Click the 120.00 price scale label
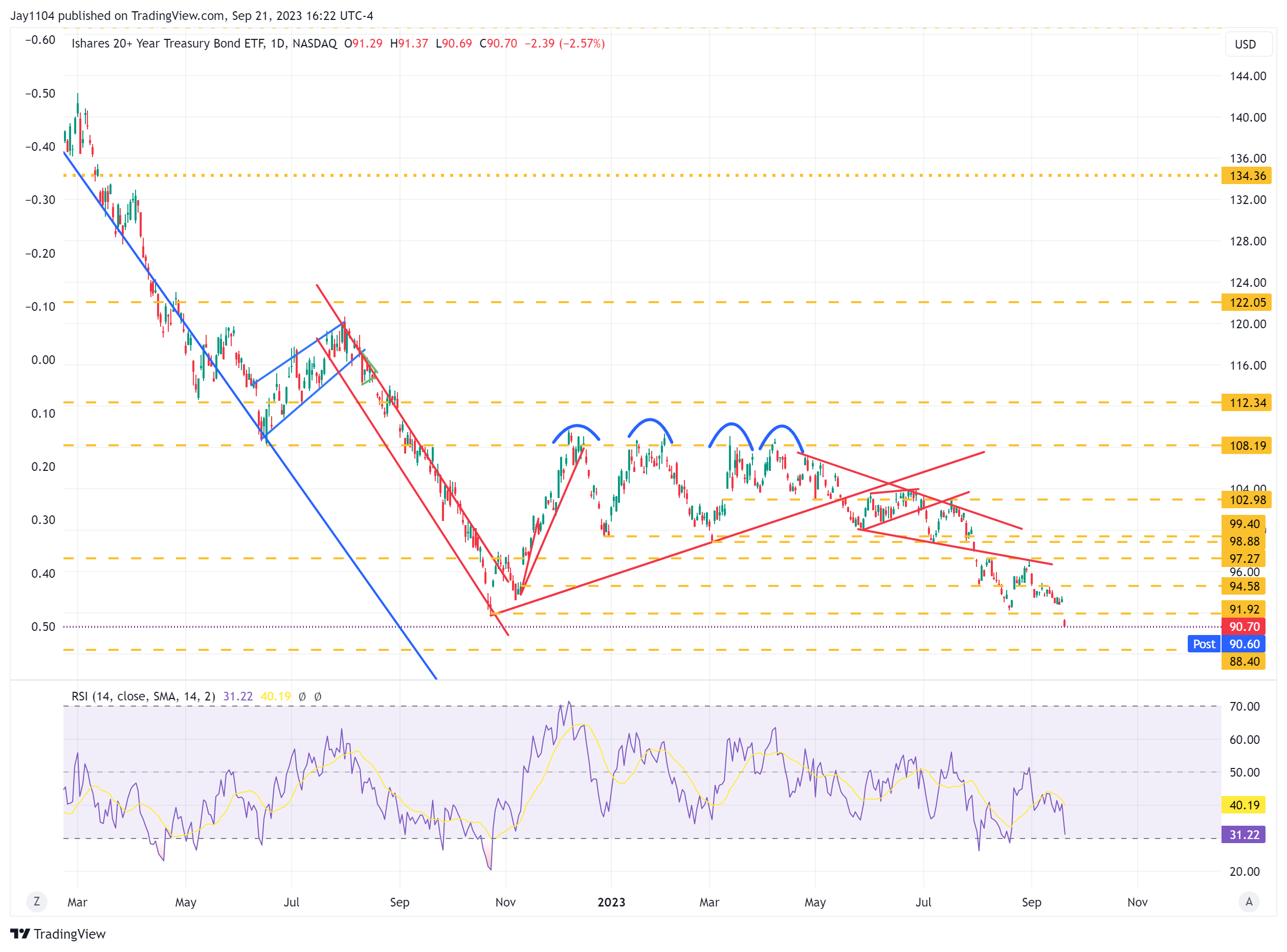 tap(1248, 324)
